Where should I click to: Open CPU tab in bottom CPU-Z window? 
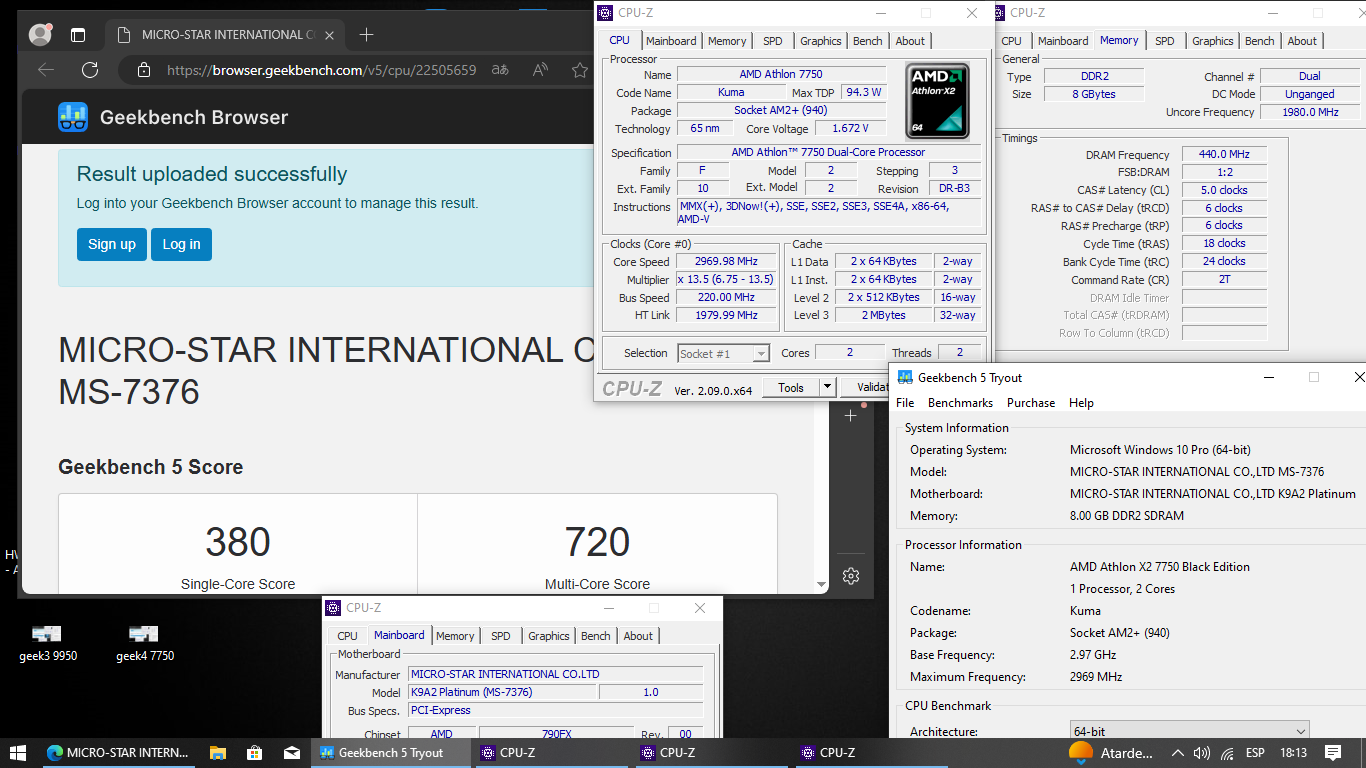click(x=347, y=636)
